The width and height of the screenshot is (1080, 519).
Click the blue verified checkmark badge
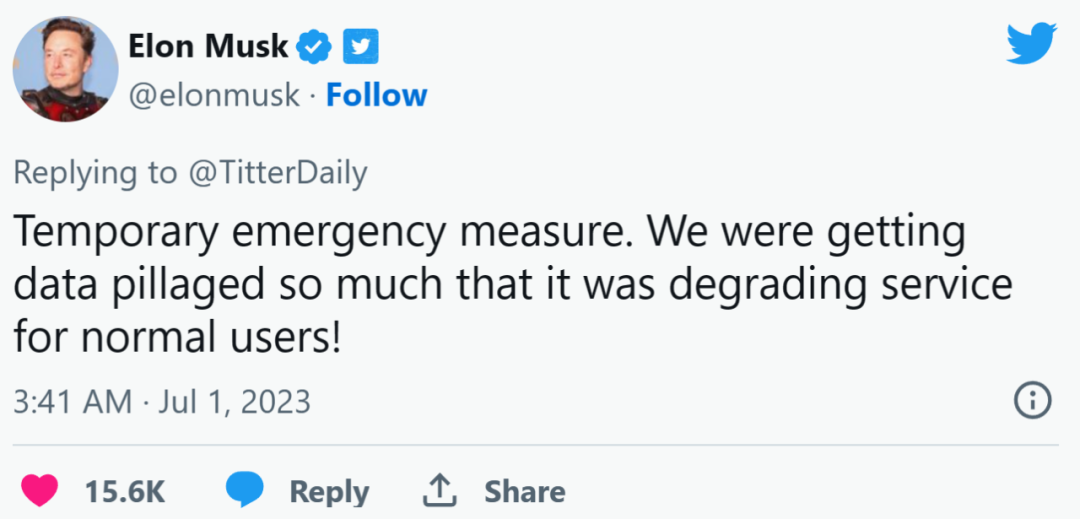pyautogui.click(x=315, y=46)
